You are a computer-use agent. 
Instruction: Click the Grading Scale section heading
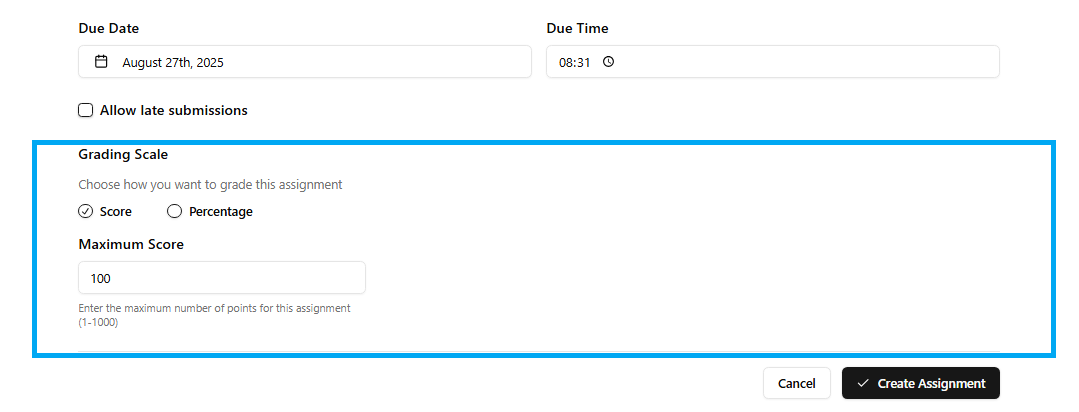point(123,155)
